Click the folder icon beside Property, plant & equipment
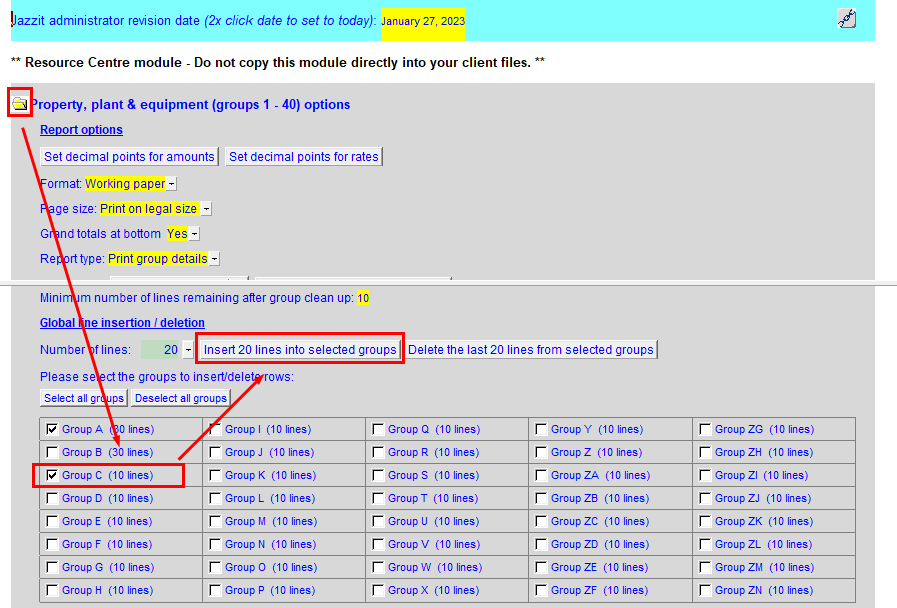 tap(19, 103)
